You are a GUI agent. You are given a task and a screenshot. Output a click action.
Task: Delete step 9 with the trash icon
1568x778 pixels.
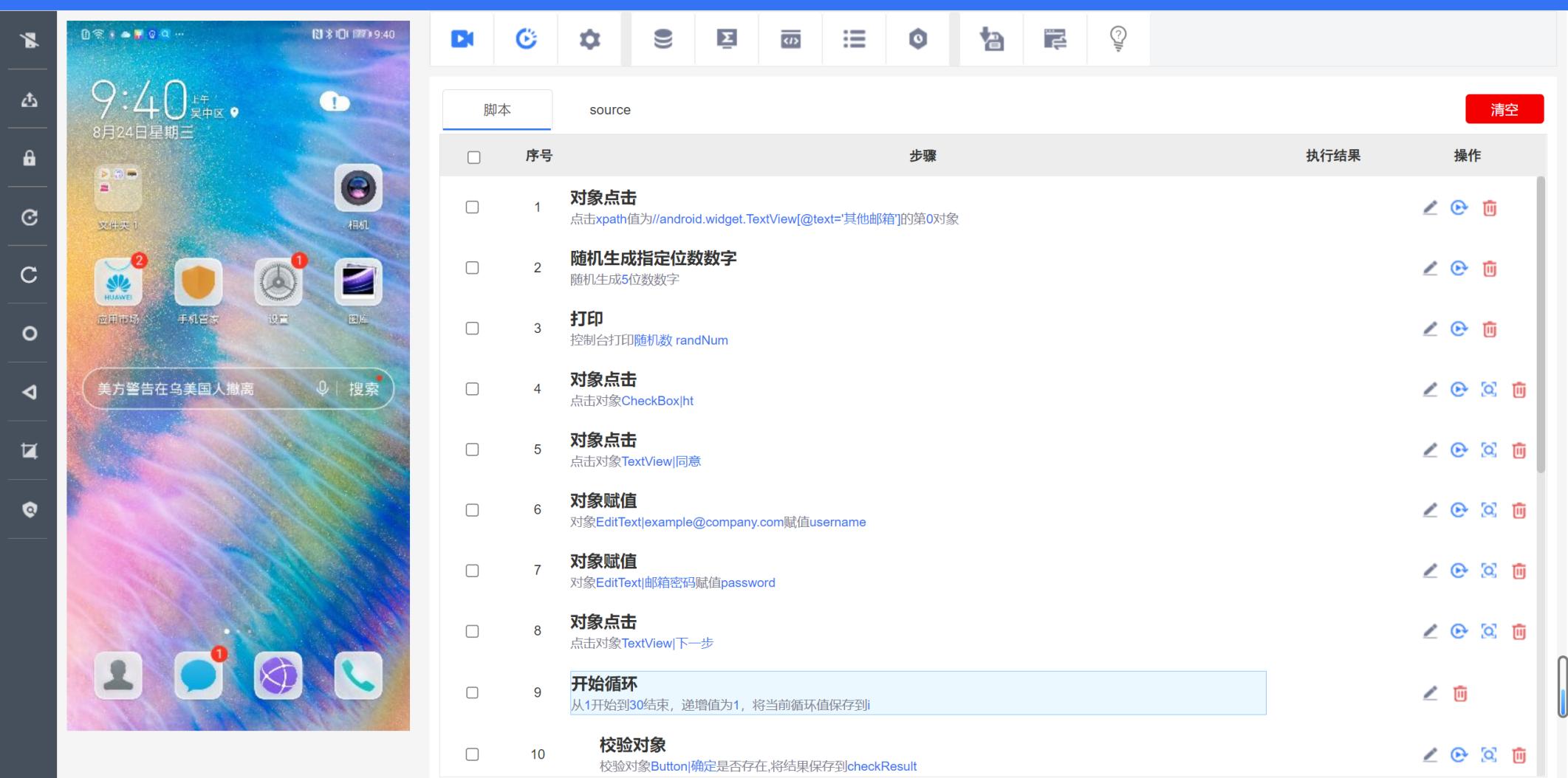(1459, 694)
